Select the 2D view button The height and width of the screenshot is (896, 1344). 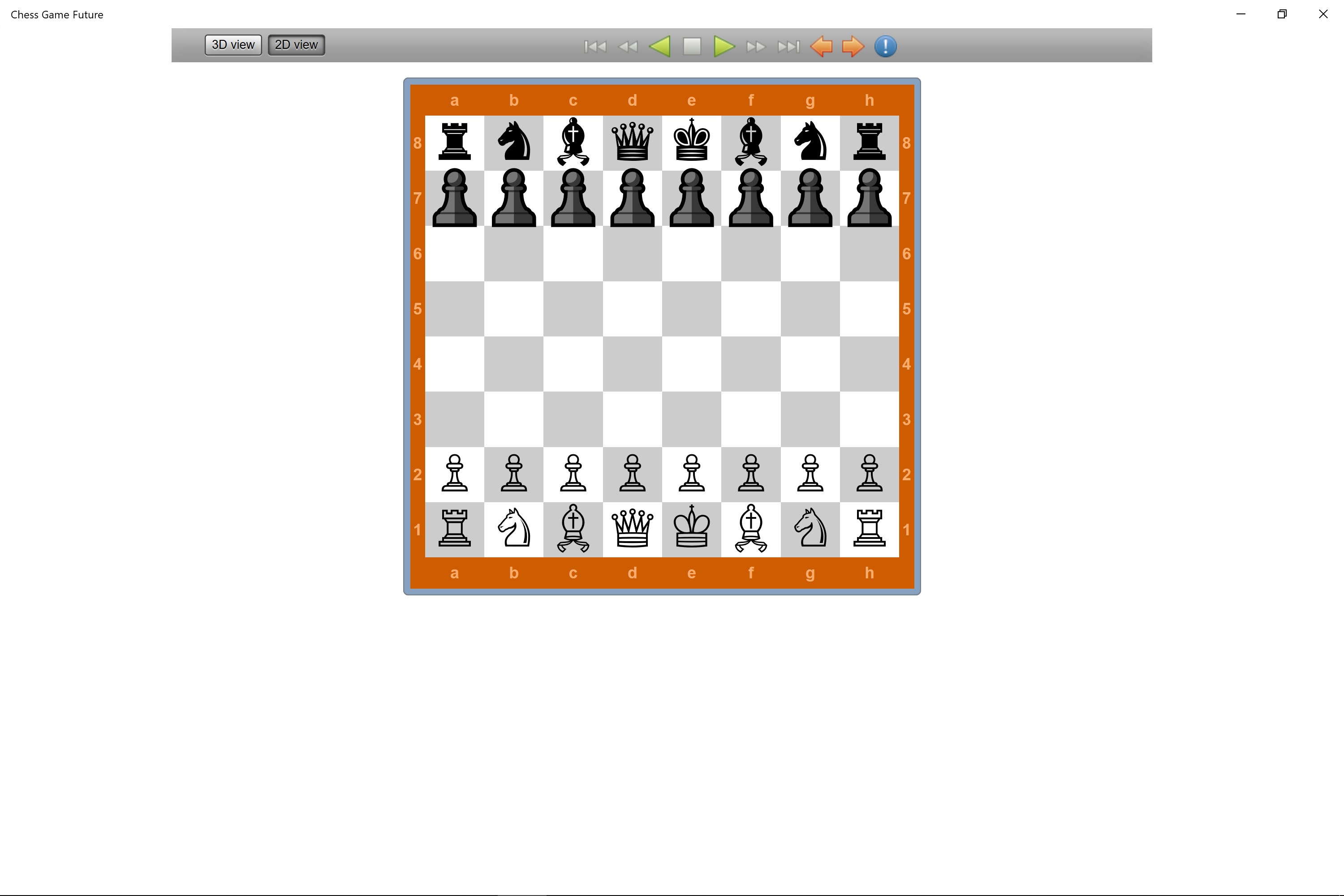pyautogui.click(x=296, y=44)
